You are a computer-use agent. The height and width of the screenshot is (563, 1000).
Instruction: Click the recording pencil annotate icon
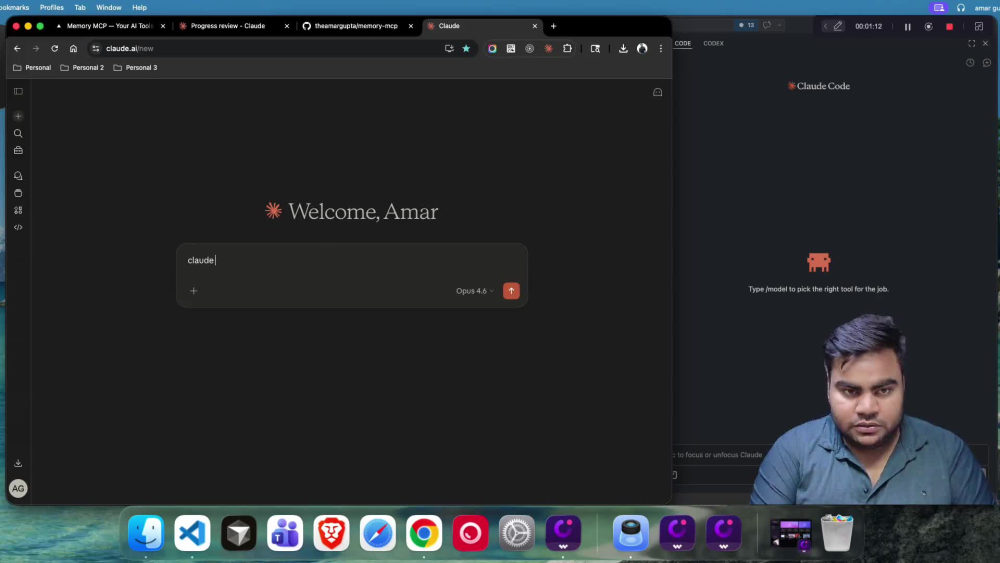pyautogui.click(x=838, y=26)
